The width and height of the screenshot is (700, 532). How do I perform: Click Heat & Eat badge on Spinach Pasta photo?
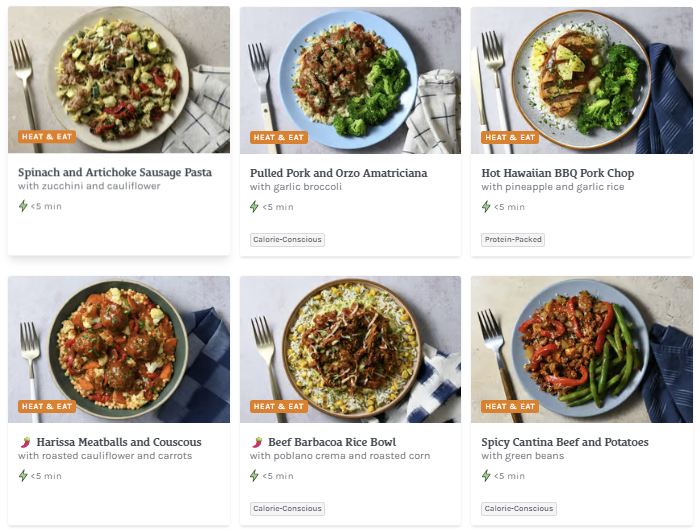tap(47, 137)
